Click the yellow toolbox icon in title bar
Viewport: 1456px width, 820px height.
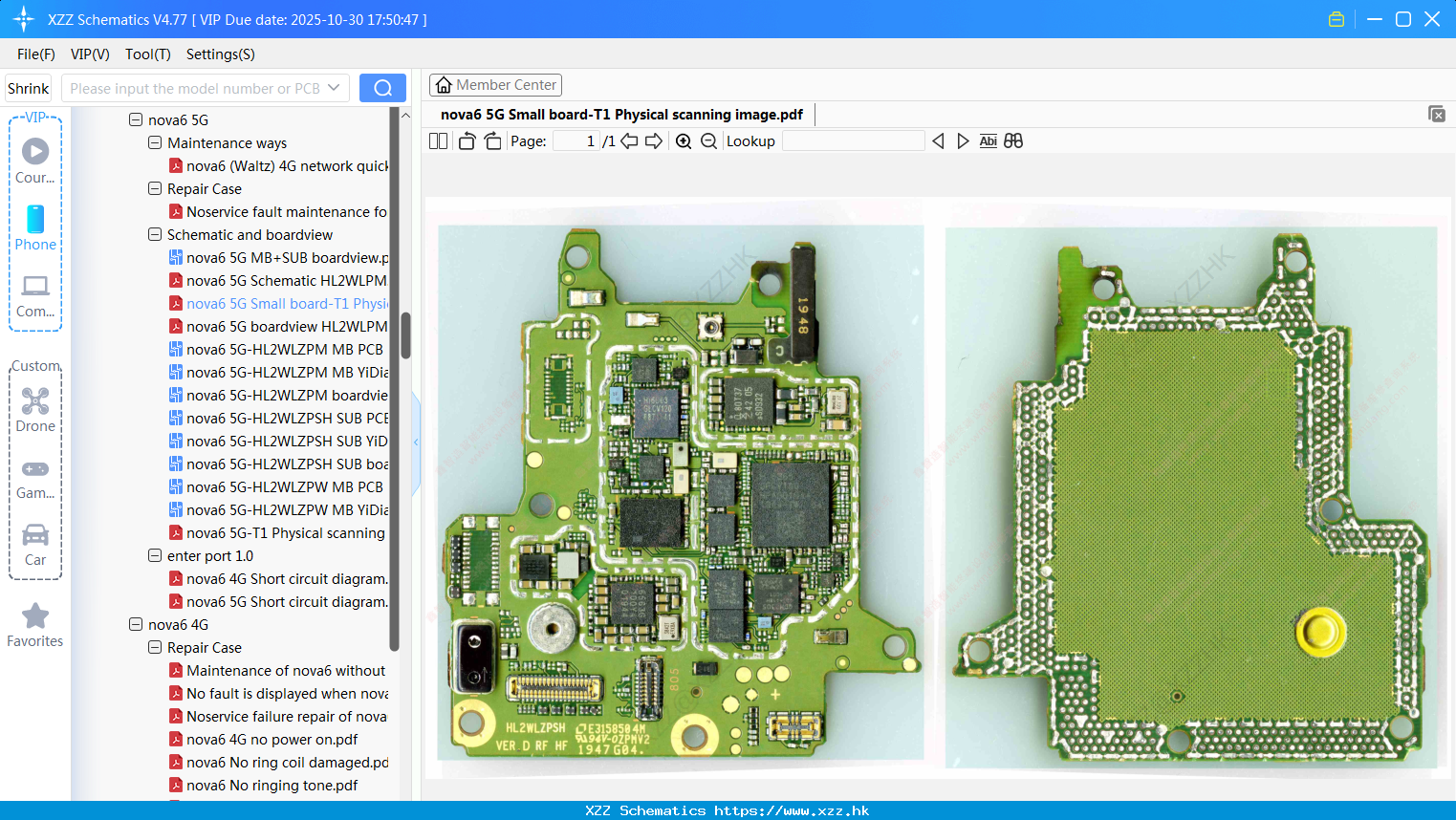1336,19
